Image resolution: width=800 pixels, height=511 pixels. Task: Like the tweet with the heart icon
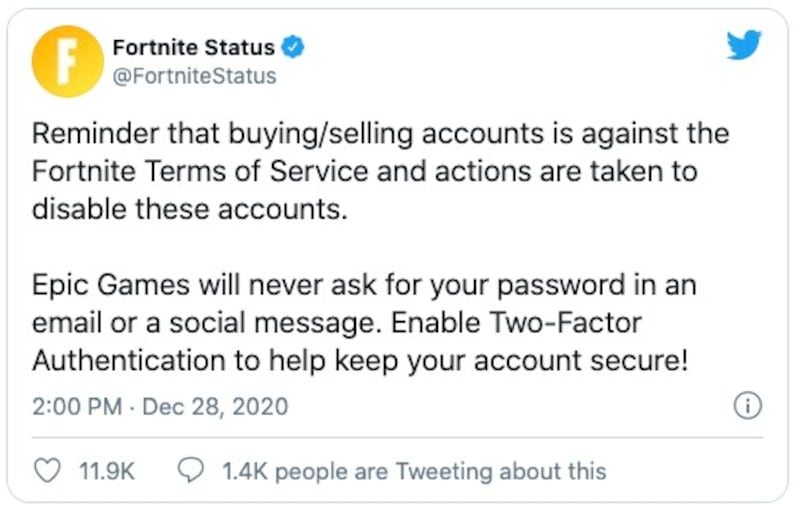pos(47,470)
